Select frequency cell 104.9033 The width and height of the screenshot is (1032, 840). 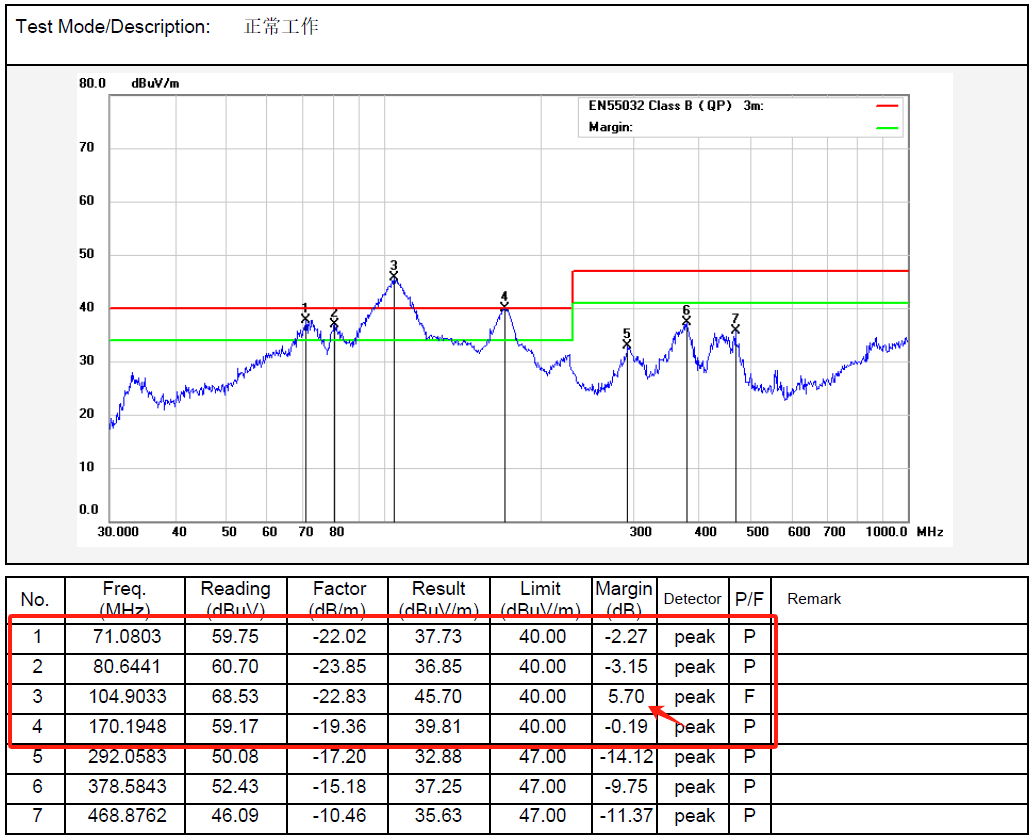coord(124,697)
